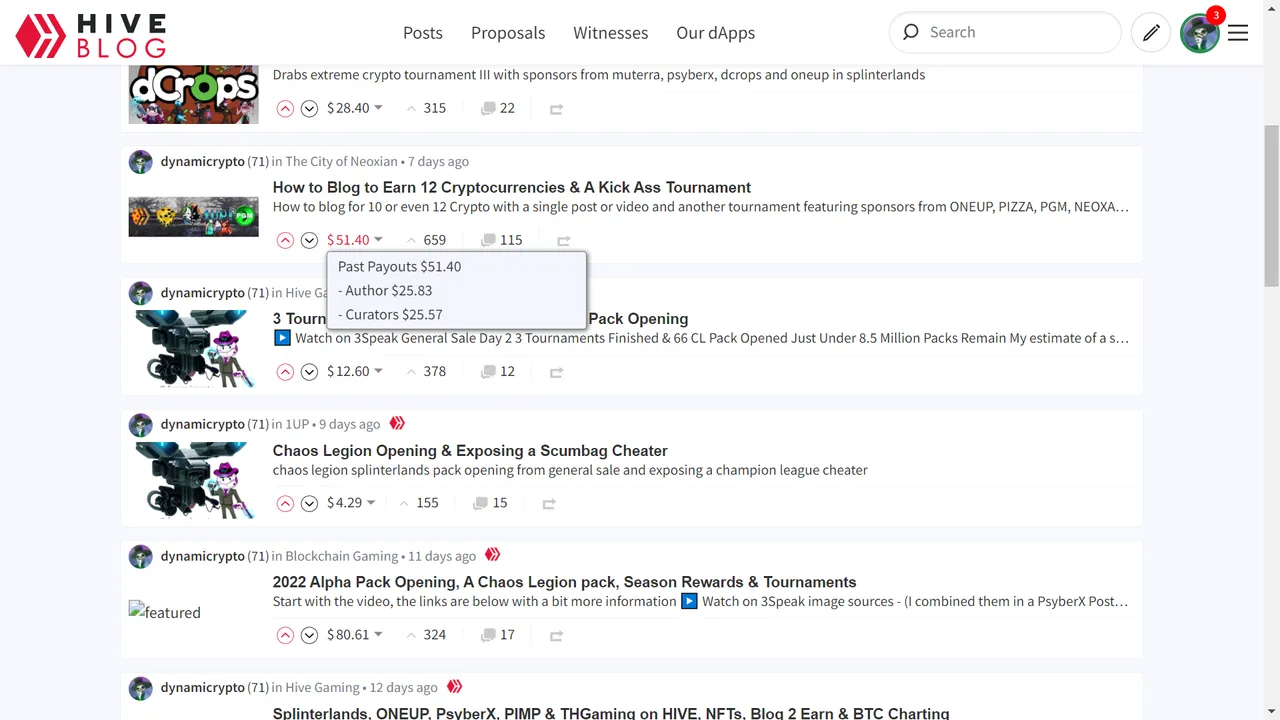Open '2022 Alpha Pack Opening' post title

click(565, 582)
